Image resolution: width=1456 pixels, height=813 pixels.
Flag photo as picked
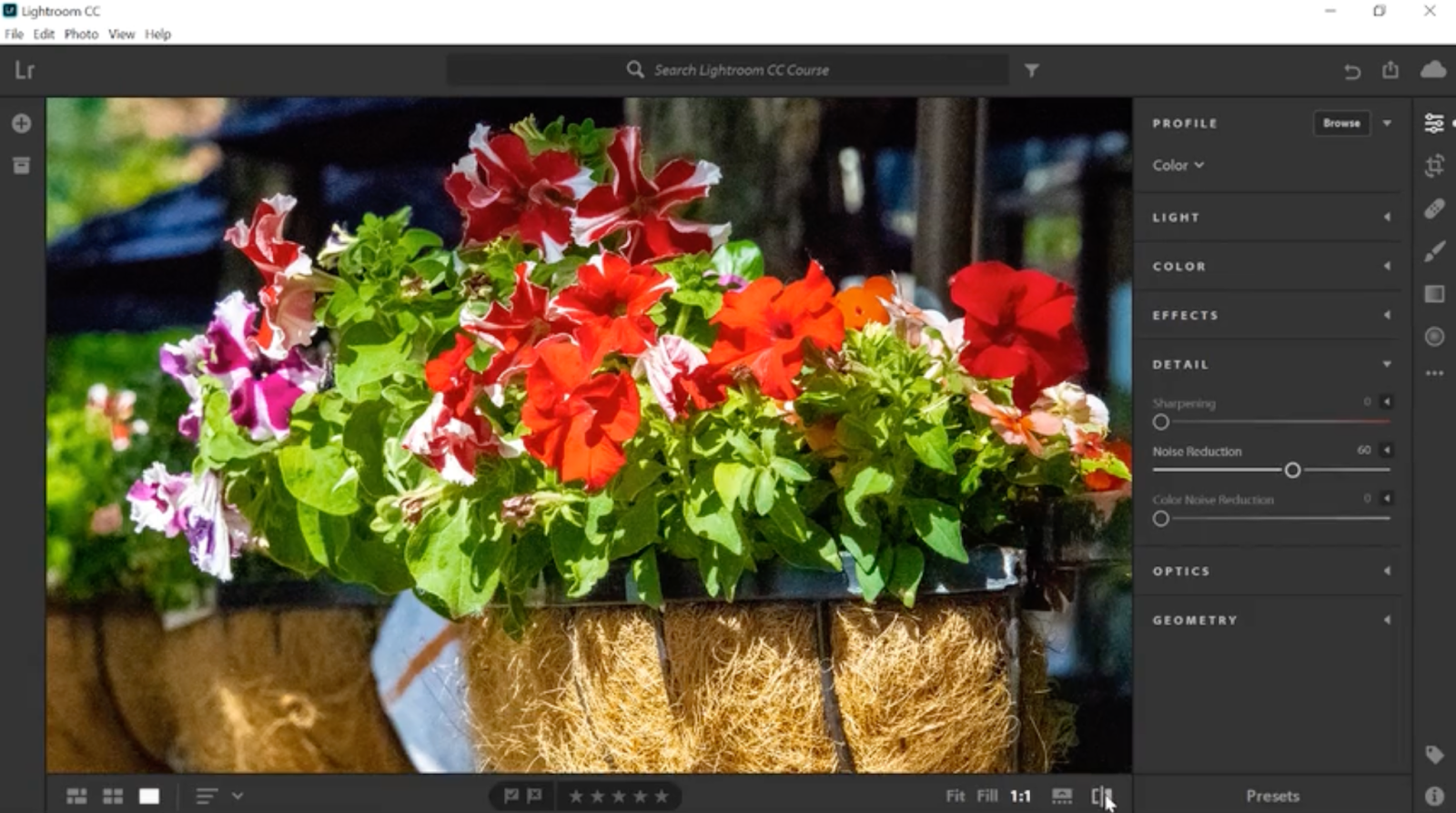point(511,797)
